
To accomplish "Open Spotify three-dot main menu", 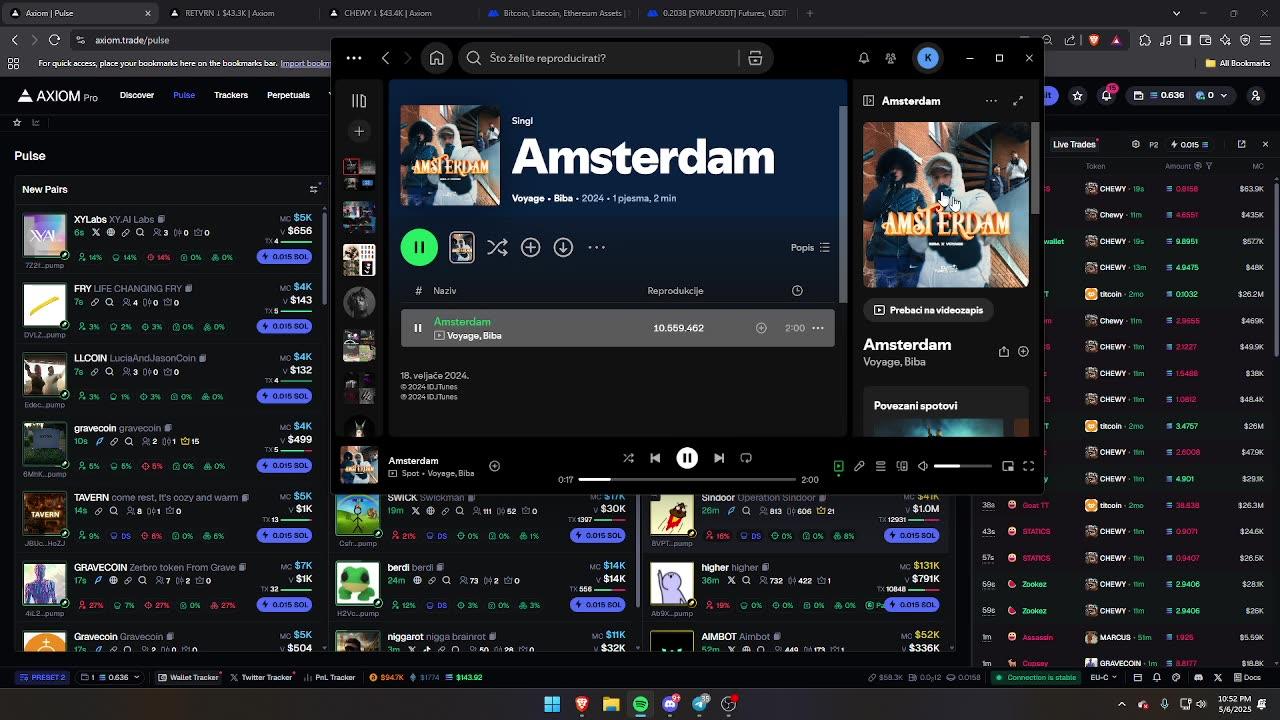I will tap(354, 58).
